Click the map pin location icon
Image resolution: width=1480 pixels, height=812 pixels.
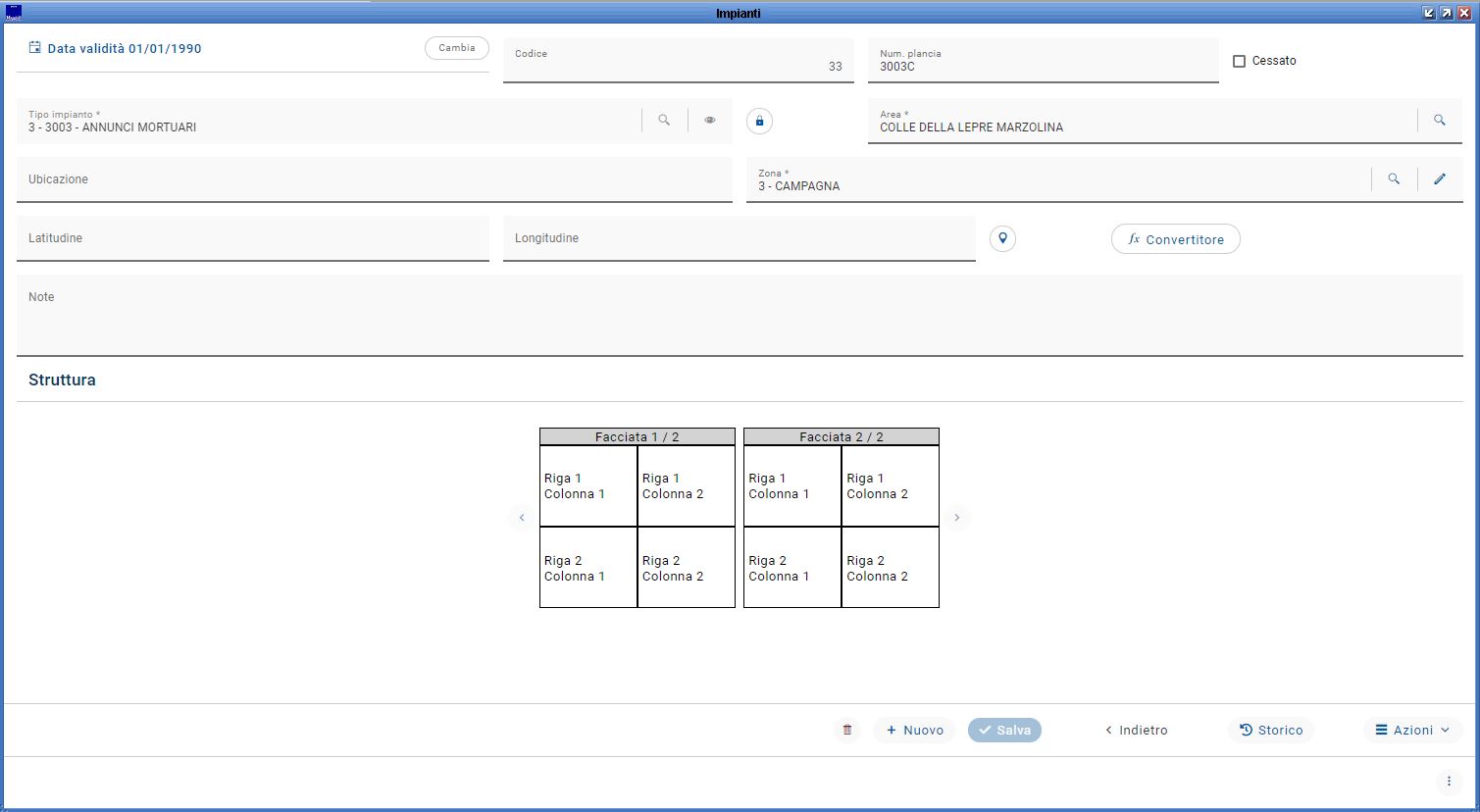pyautogui.click(x=1002, y=238)
